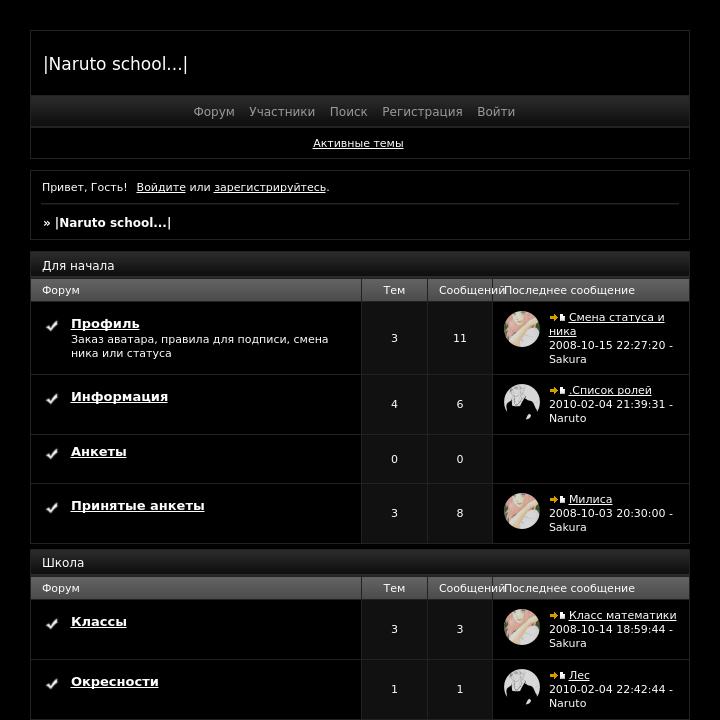Open the Принятые анкеты forum
This screenshot has height=720, width=720.
[138, 506]
